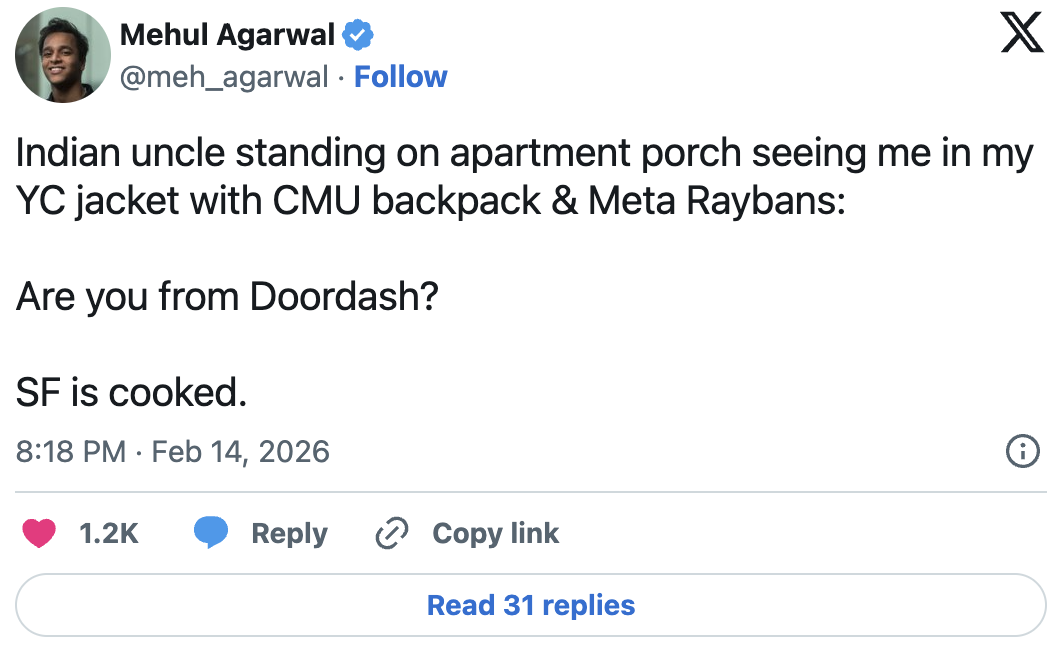Click the 1.2K likes count
Viewport: 1064px width, 656px height.
[108, 533]
